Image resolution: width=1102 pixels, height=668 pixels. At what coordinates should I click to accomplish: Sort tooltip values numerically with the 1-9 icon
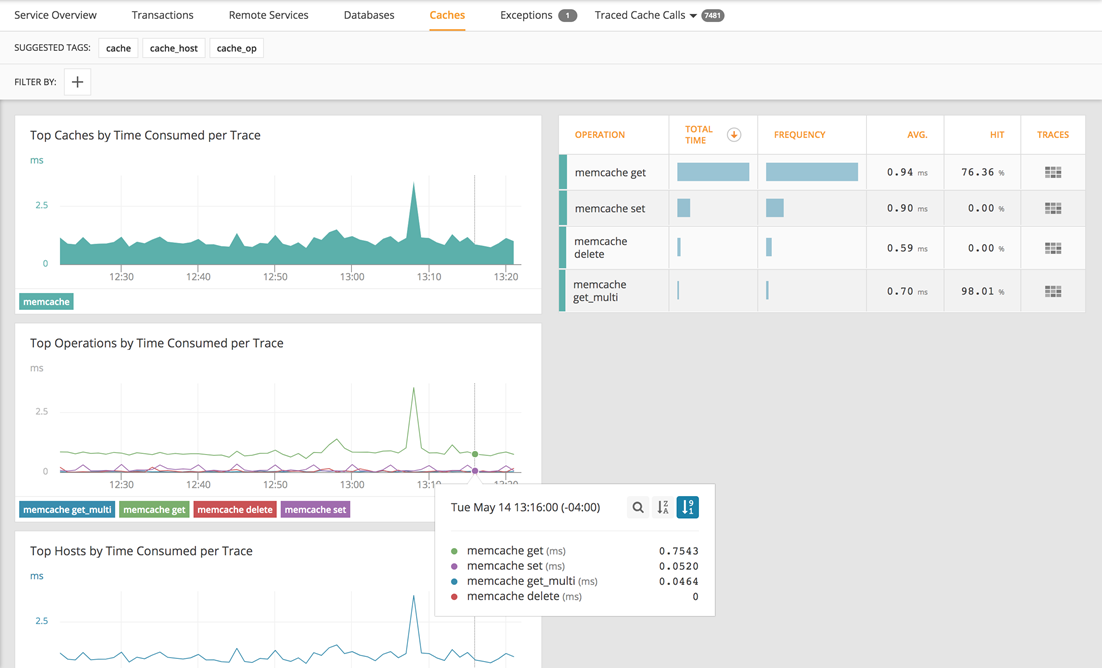[x=687, y=507]
